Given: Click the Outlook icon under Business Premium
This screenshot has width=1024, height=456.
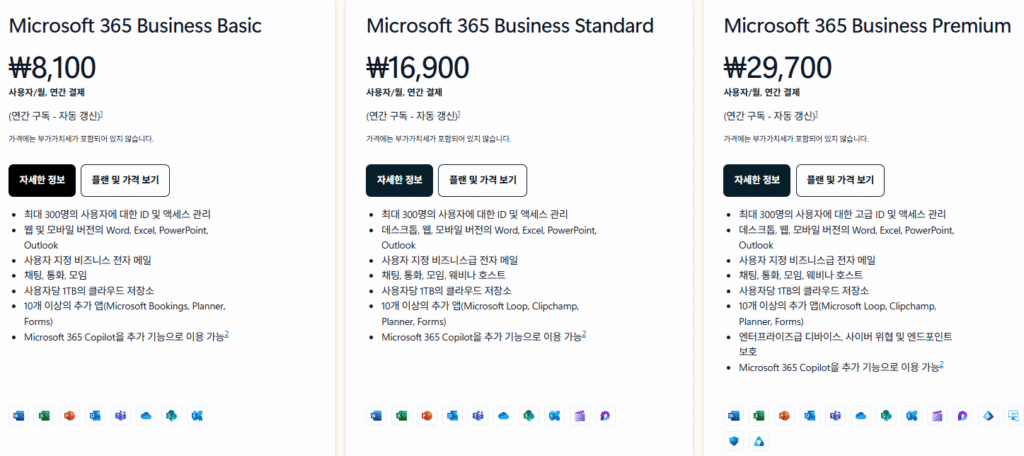Looking at the screenshot, I should [810, 415].
